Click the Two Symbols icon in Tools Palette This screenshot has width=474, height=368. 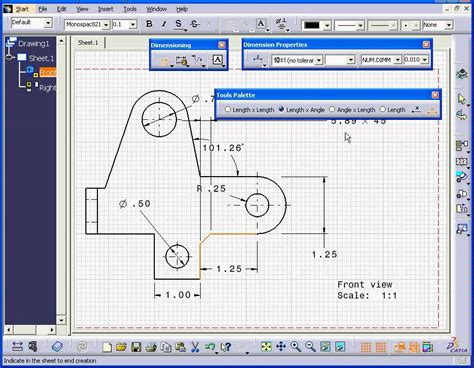click(432, 111)
